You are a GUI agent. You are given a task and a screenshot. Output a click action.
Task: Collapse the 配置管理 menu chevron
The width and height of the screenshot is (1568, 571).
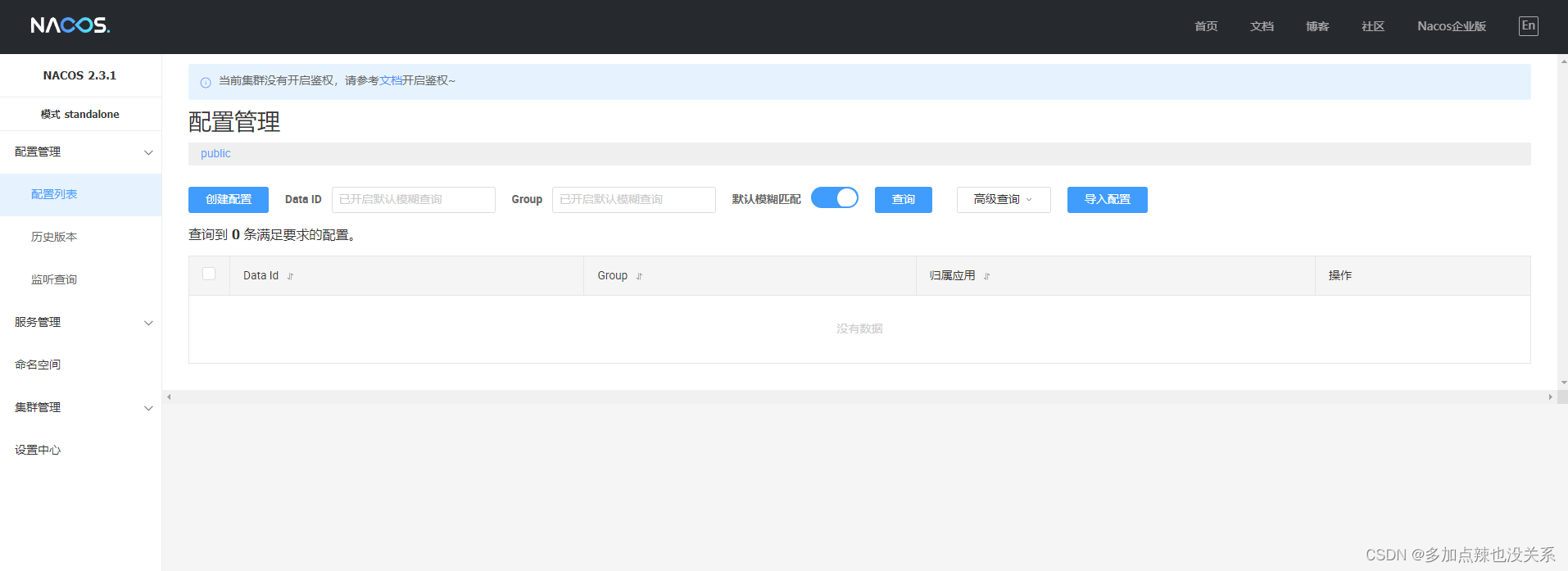[148, 152]
